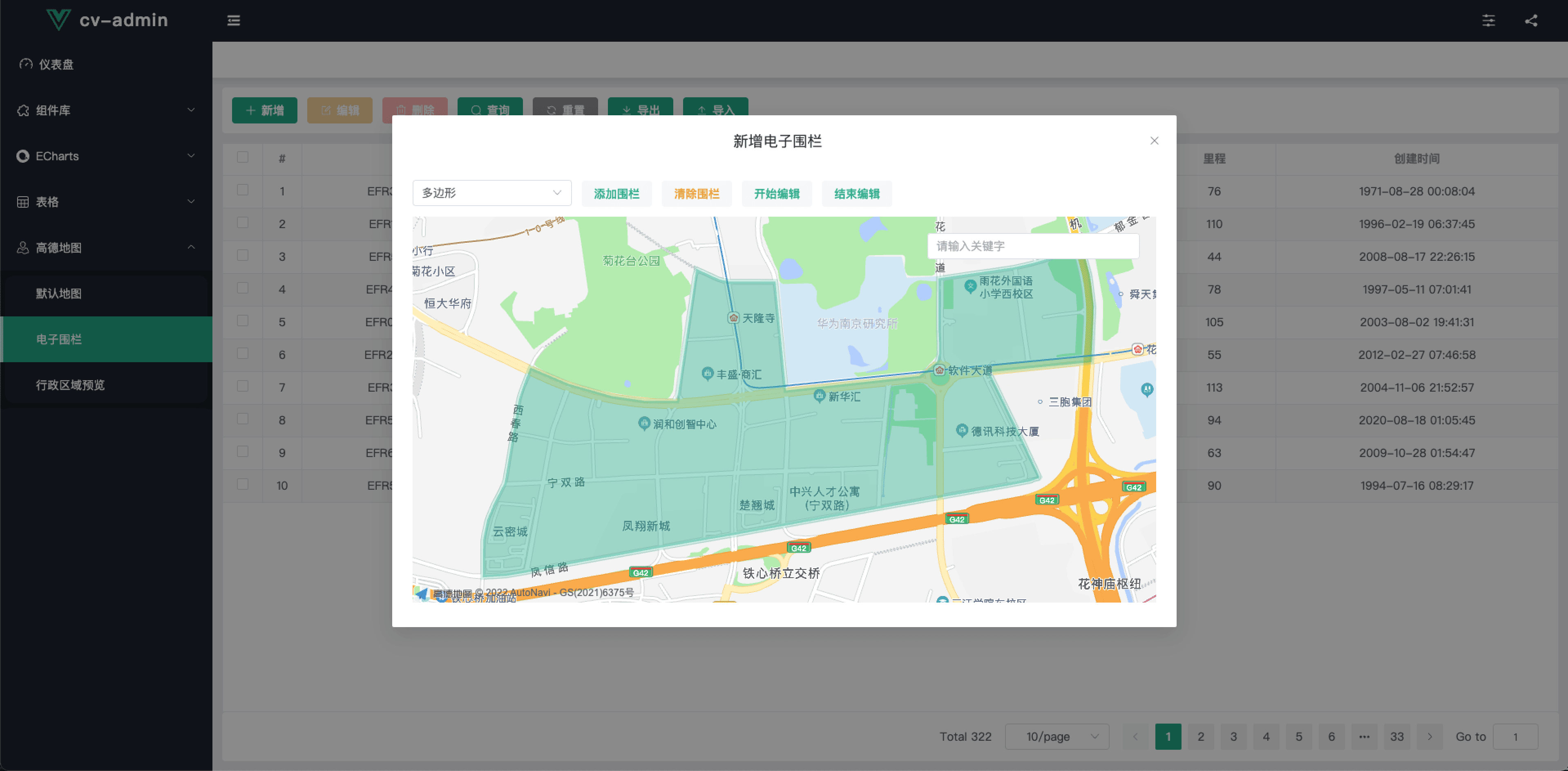This screenshot has width=1568, height=771.
Task: Click the 软件大道 metro station icon
Action: [939, 370]
